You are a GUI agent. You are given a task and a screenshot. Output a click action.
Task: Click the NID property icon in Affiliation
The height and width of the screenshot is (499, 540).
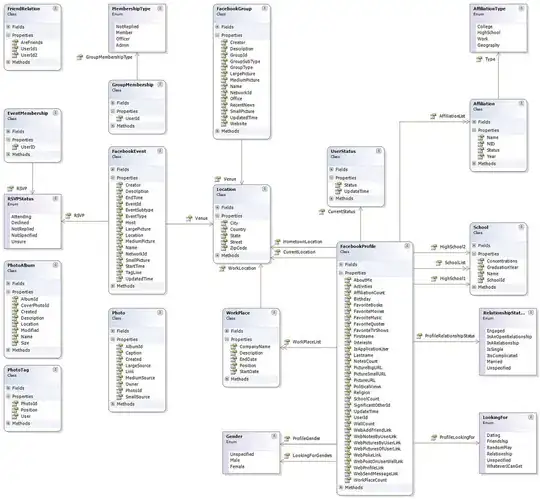[x=481, y=144]
